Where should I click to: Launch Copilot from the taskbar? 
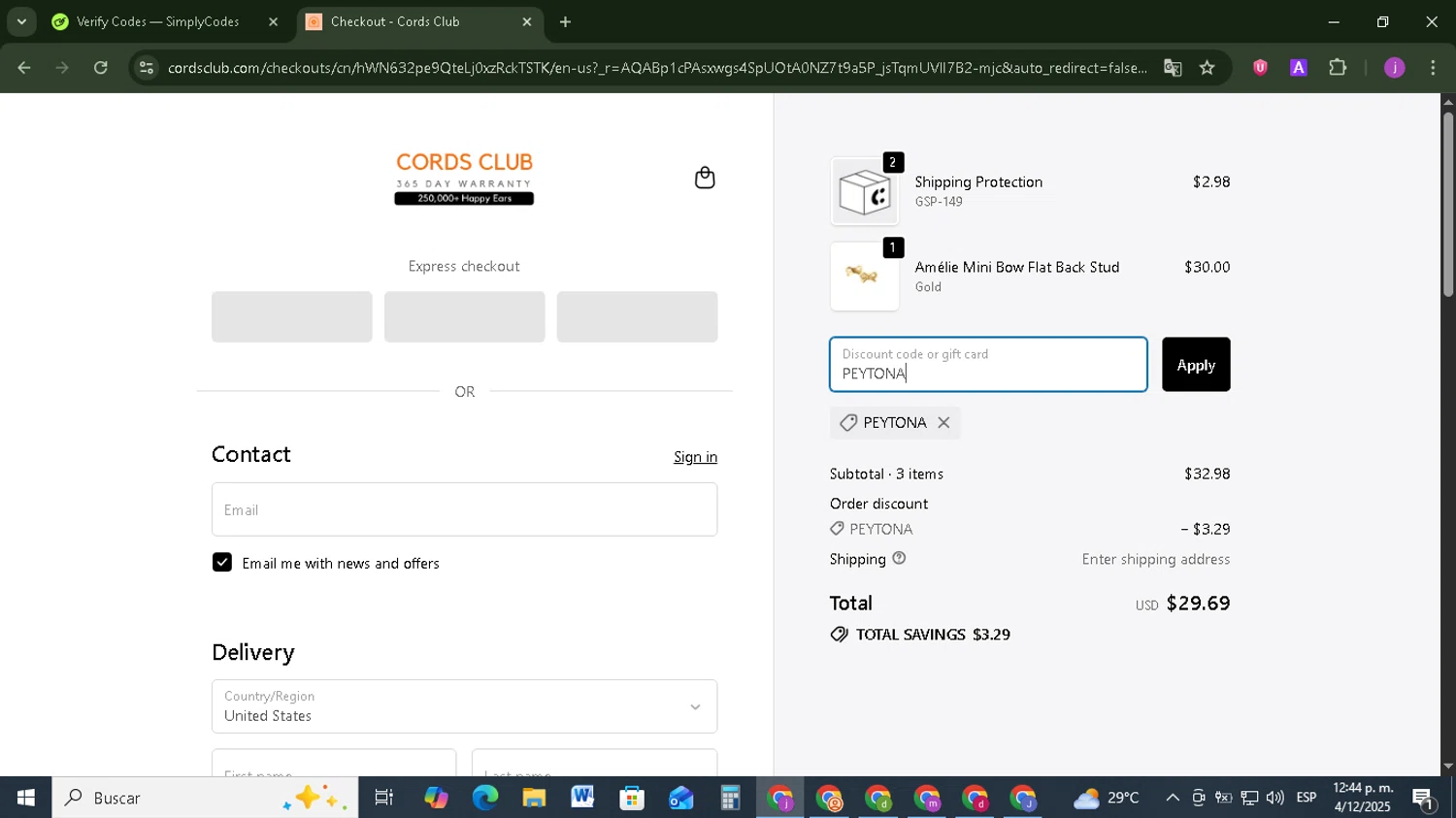(436, 798)
